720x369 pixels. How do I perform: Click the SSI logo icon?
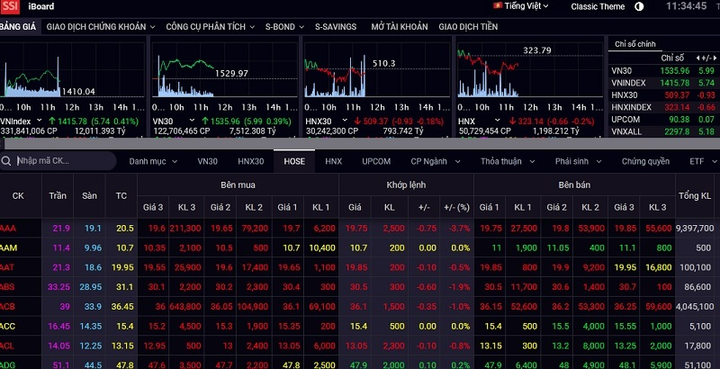(9, 6)
